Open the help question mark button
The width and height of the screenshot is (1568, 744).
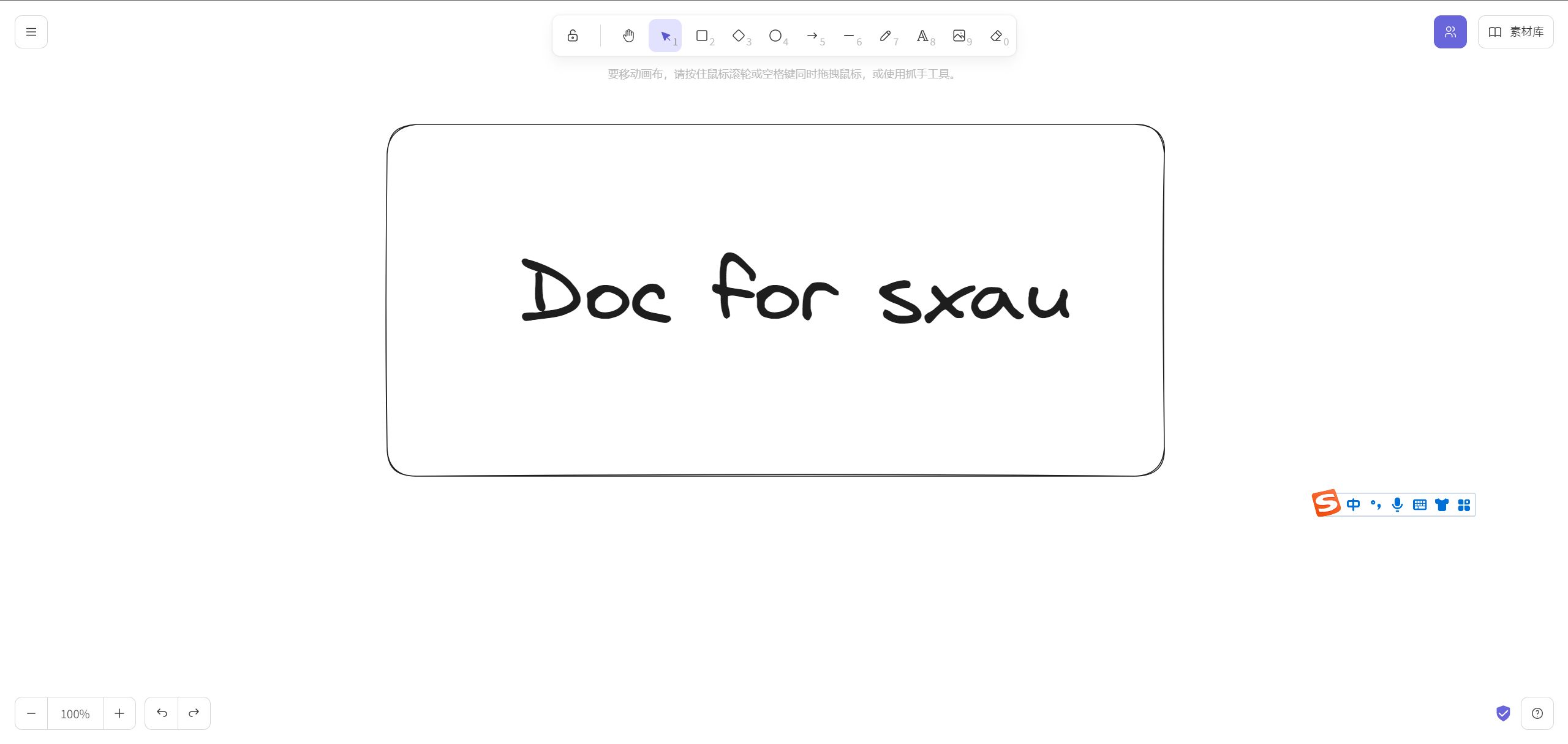[1537, 713]
